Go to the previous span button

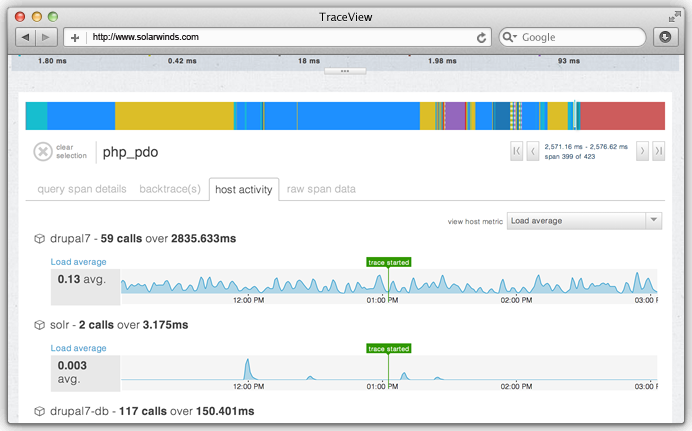point(533,151)
